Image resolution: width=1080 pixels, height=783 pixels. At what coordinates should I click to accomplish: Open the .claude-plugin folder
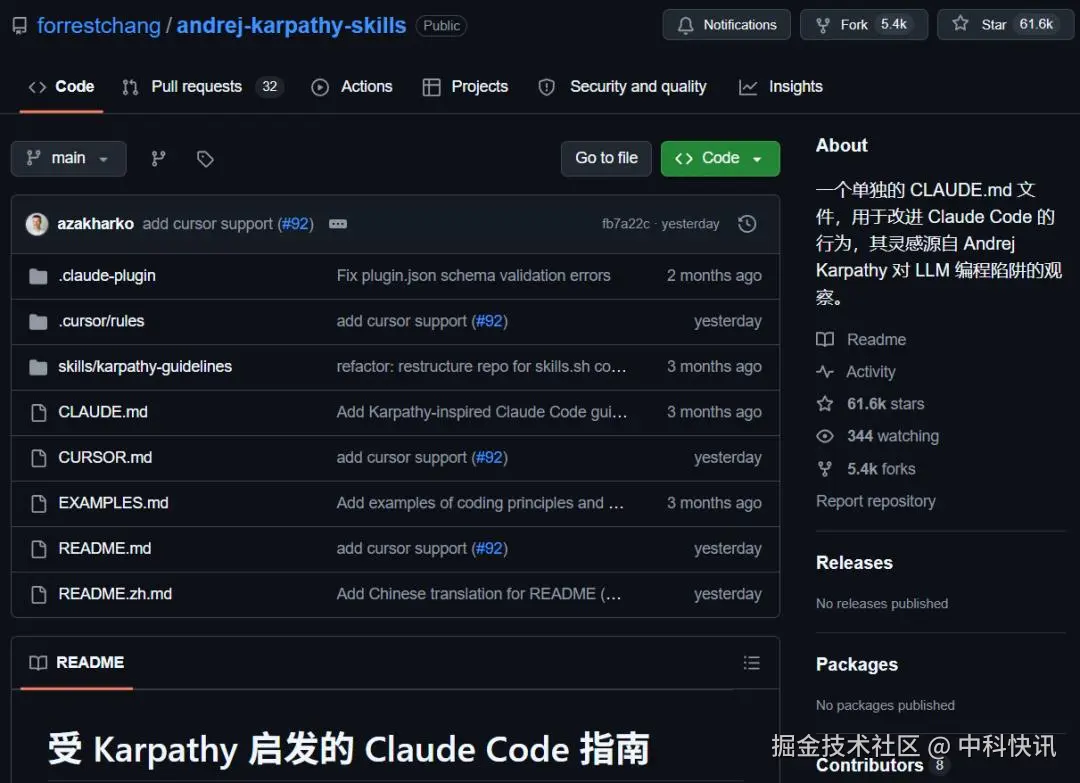107,275
